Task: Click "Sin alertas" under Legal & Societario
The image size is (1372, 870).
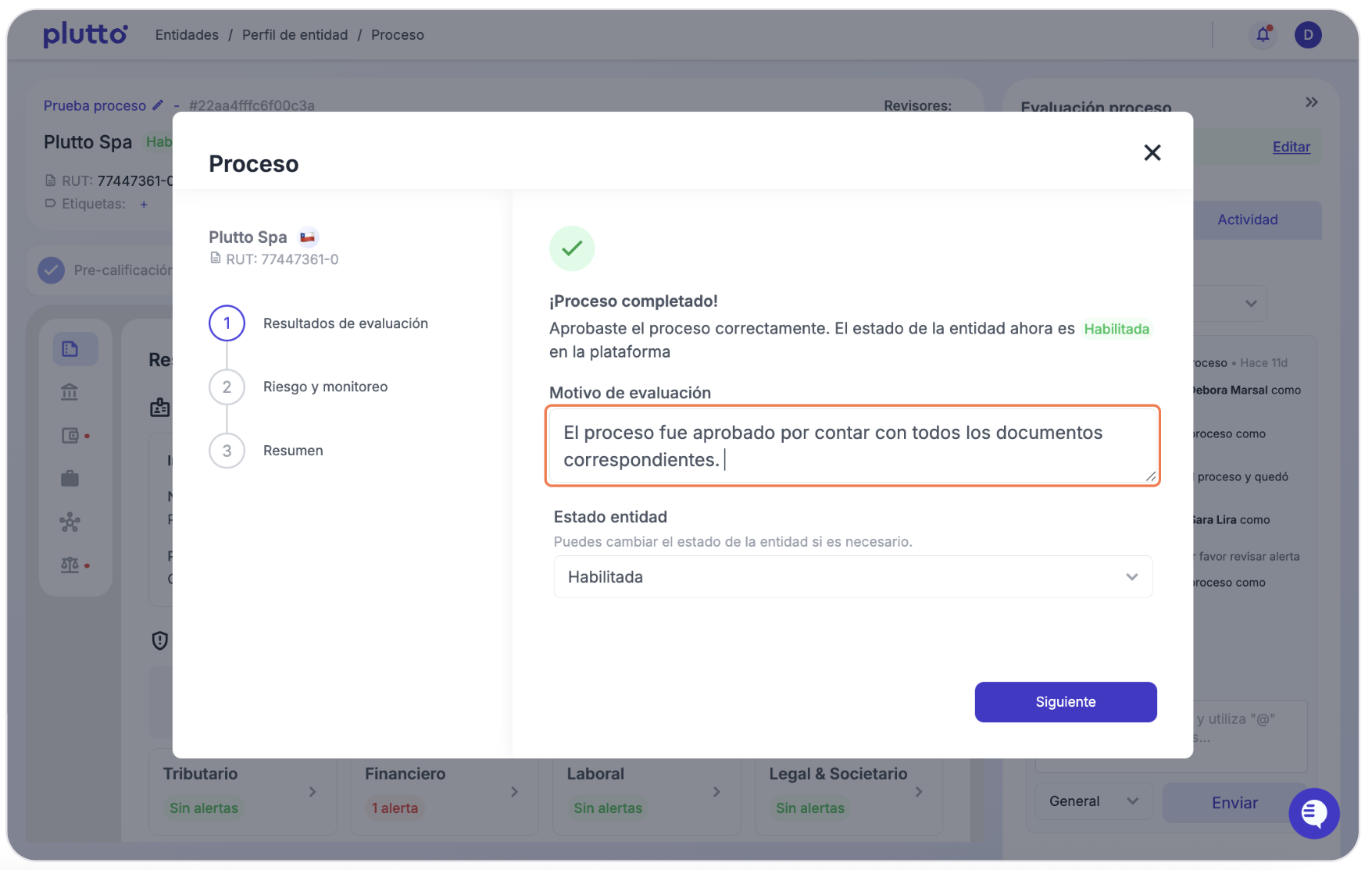Action: tap(810, 808)
